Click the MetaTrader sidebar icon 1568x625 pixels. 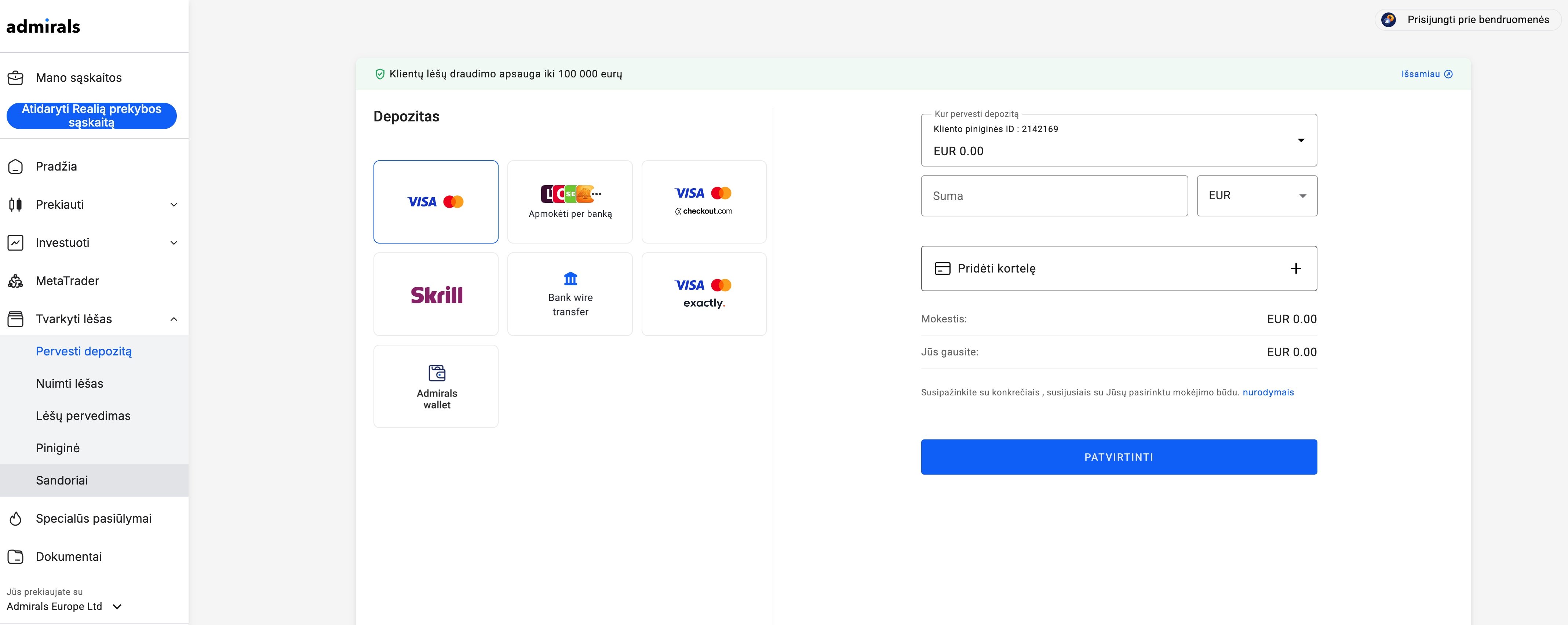tap(15, 281)
